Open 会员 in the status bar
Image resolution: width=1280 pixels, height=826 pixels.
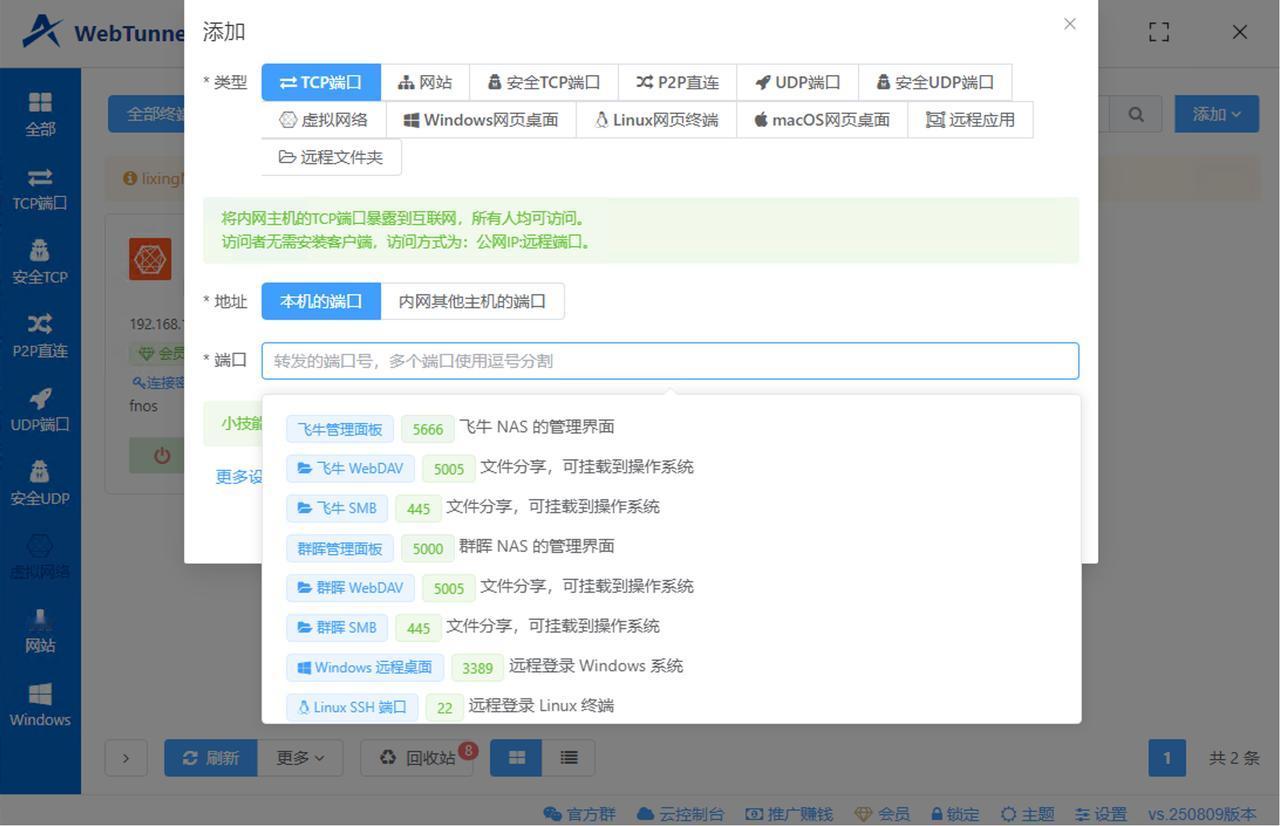pos(882,814)
